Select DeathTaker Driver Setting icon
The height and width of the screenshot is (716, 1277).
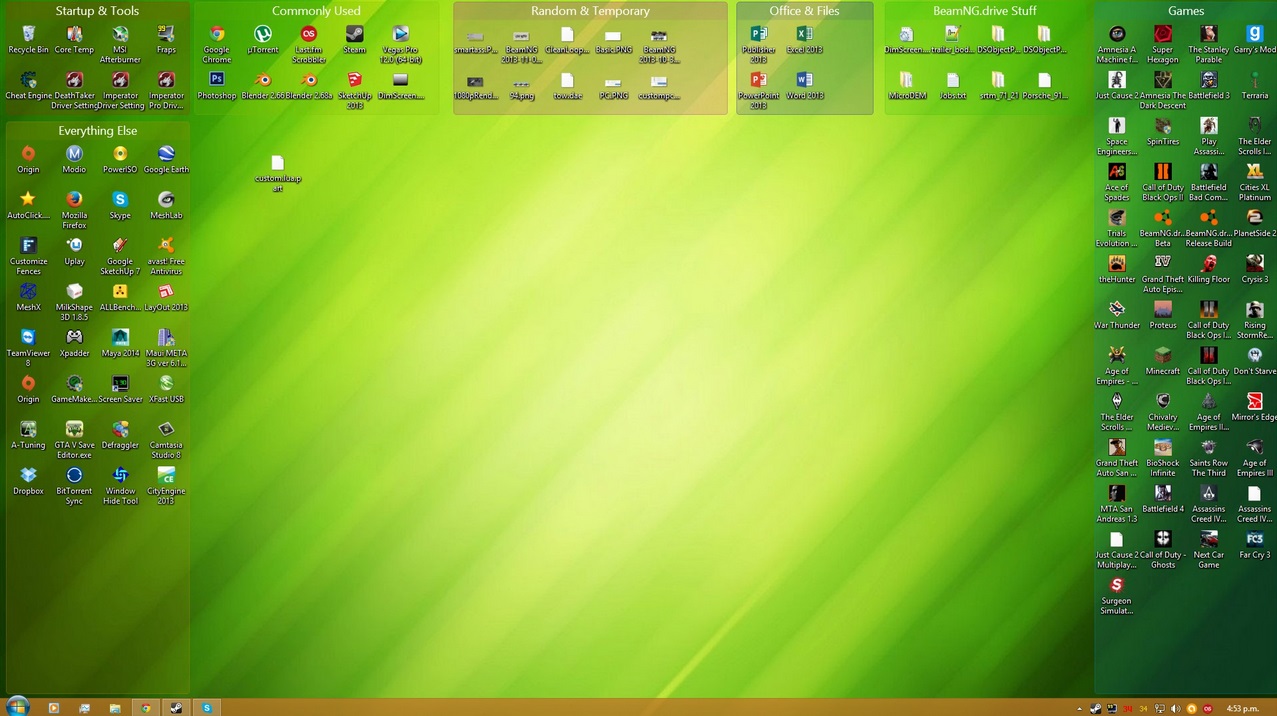coord(74,90)
